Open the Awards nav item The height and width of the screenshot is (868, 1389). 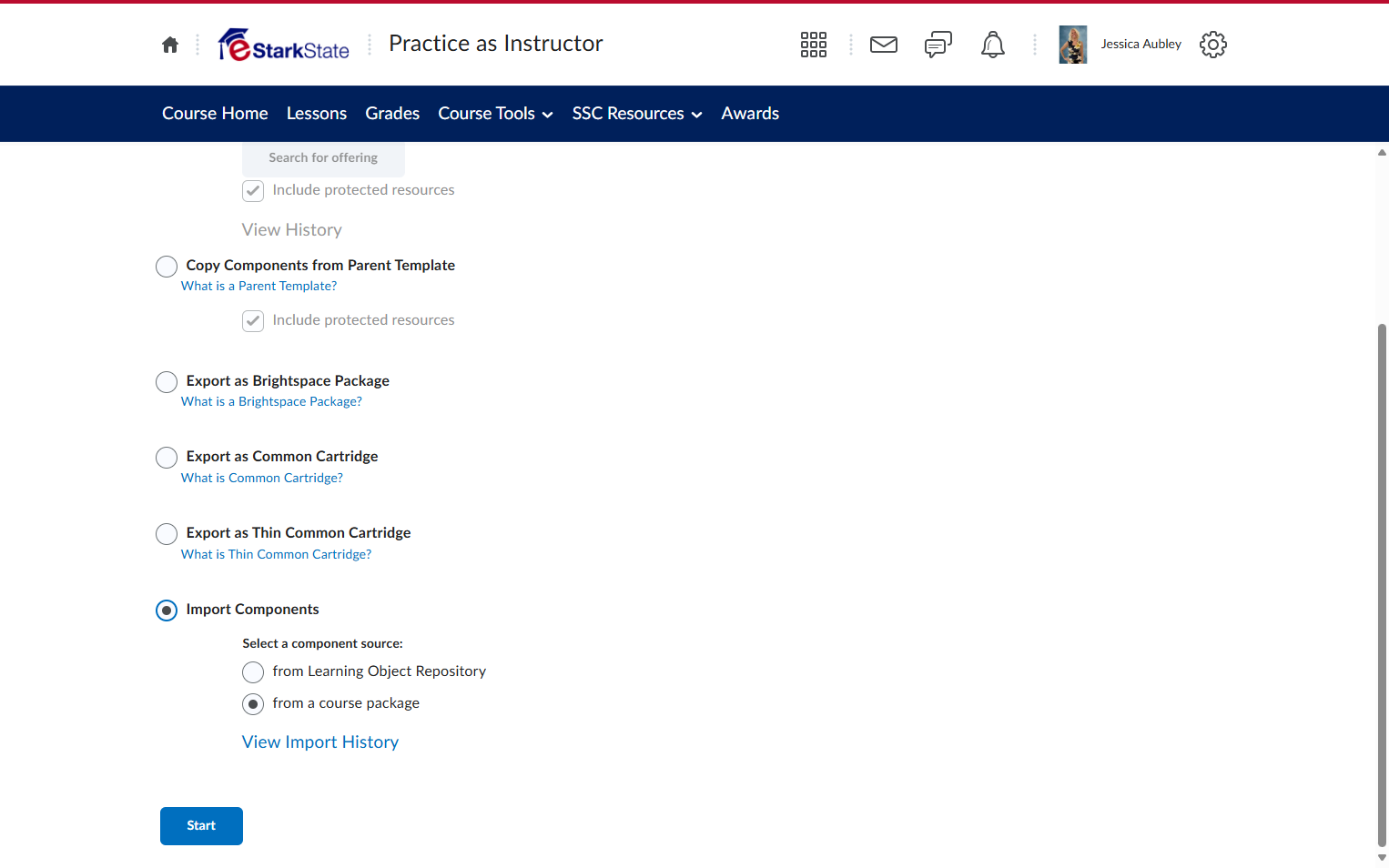tap(750, 114)
